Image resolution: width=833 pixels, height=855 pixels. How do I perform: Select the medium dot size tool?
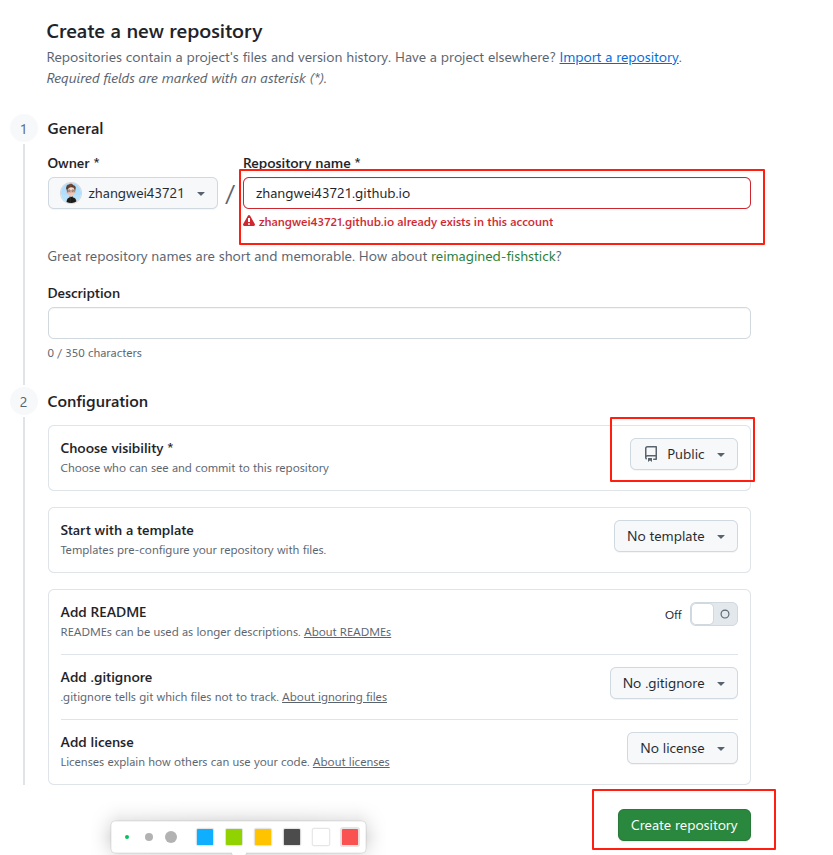click(148, 837)
